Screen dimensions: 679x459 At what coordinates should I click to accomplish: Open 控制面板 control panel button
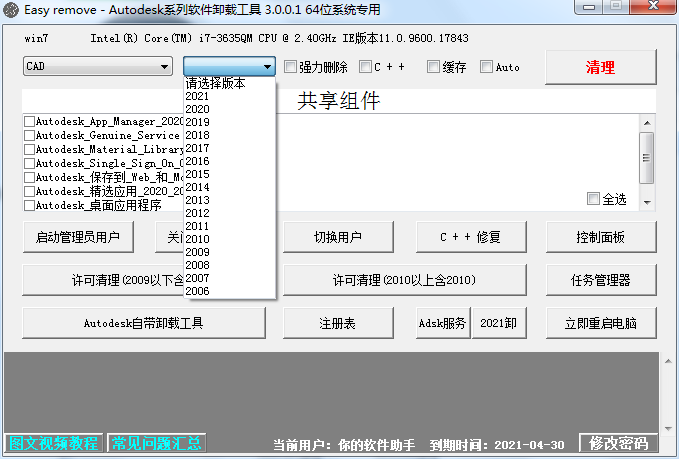pos(601,237)
